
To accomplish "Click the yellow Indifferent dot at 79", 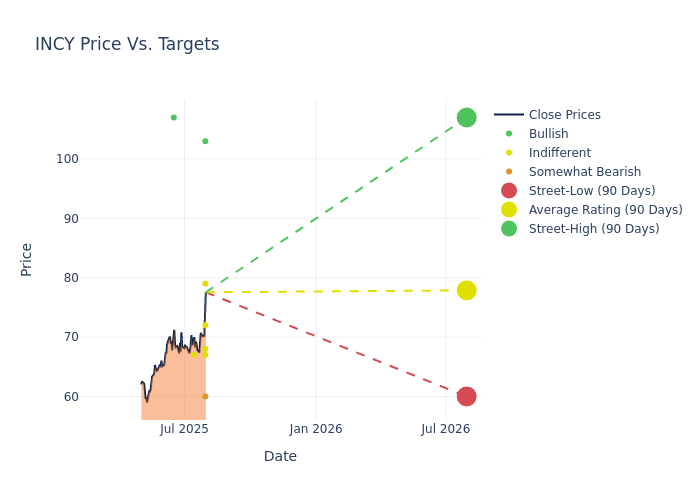I will pos(205,284).
